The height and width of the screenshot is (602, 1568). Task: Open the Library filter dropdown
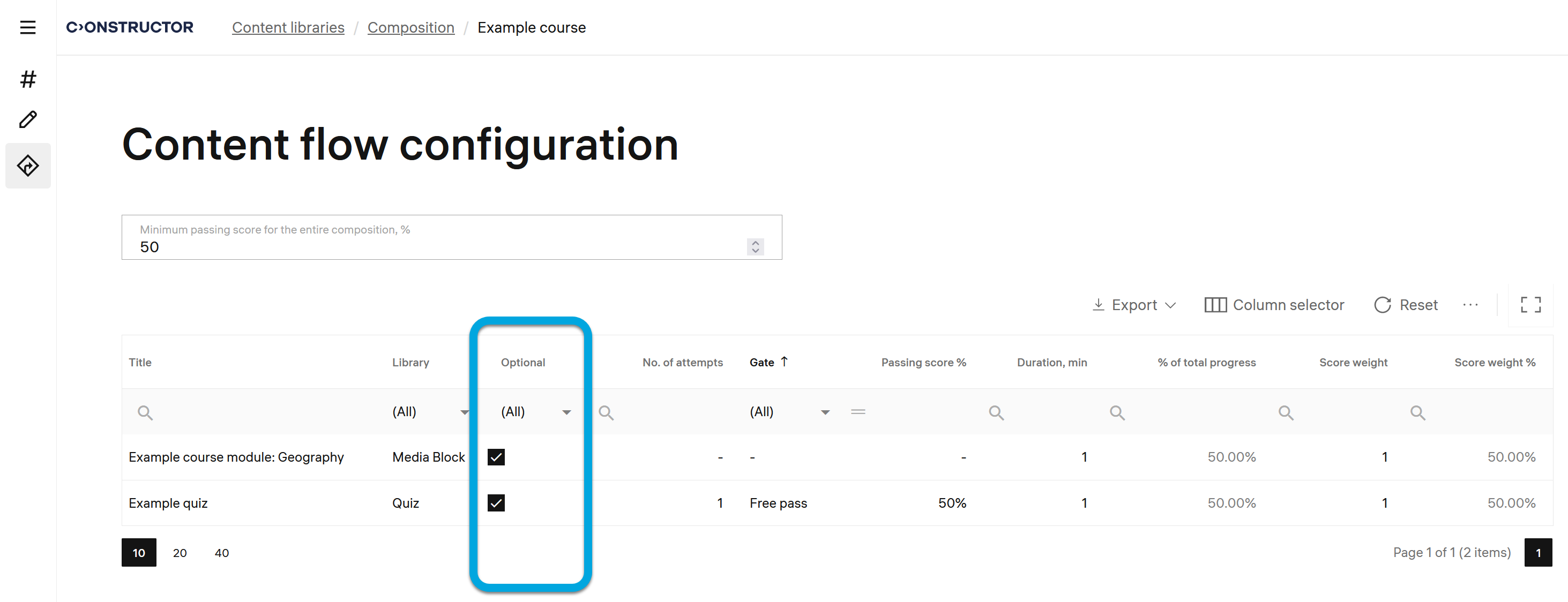(x=465, y=412)
